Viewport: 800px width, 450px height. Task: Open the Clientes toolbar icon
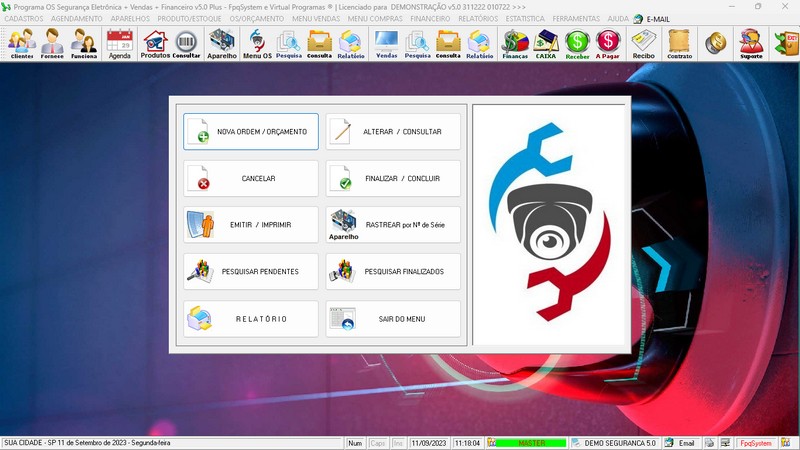[x=22, y=44]
